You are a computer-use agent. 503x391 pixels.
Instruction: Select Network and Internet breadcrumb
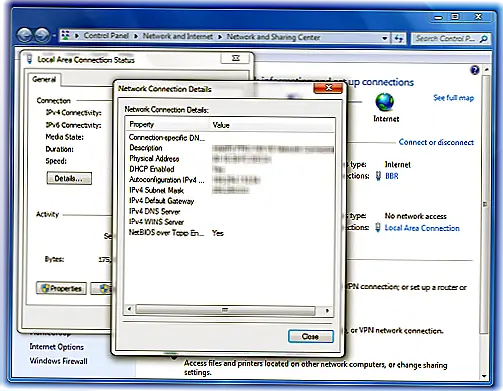(x=178, y=36)
